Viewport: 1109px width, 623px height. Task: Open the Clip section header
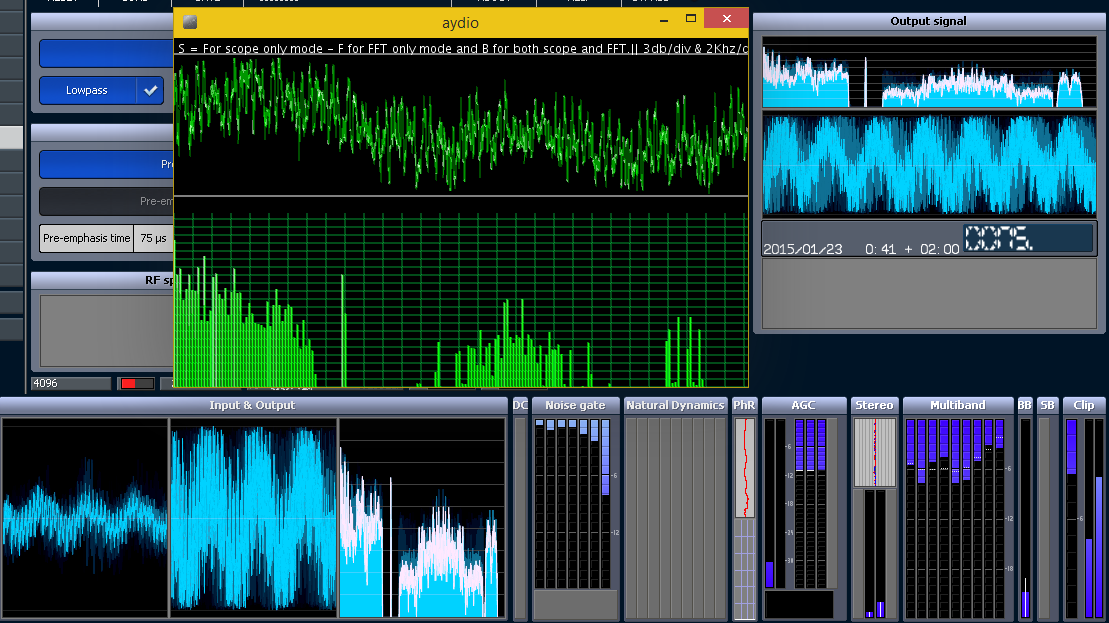(1084, 405)
